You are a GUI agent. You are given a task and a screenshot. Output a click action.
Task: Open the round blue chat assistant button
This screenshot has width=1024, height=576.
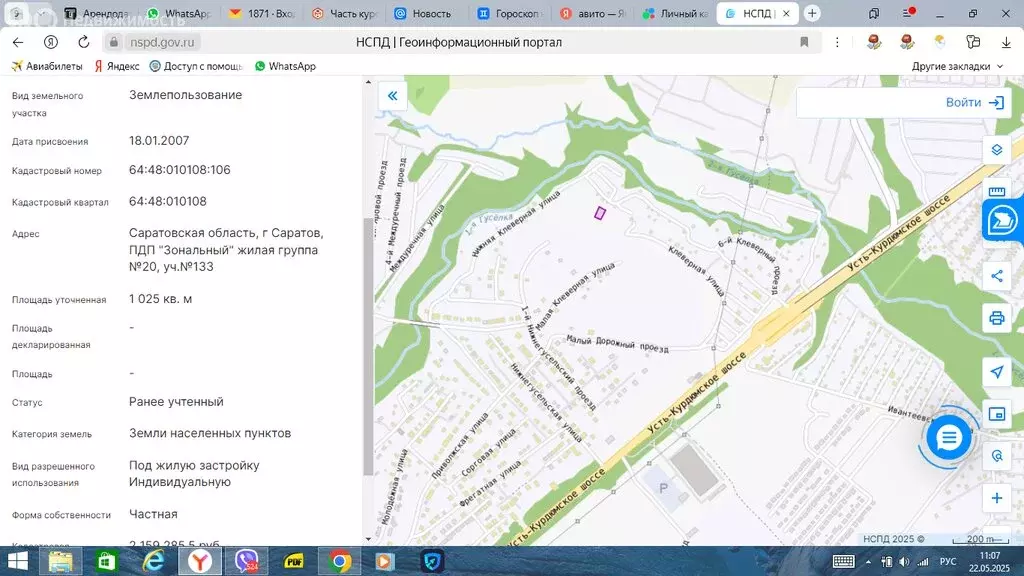click(949, 438)
